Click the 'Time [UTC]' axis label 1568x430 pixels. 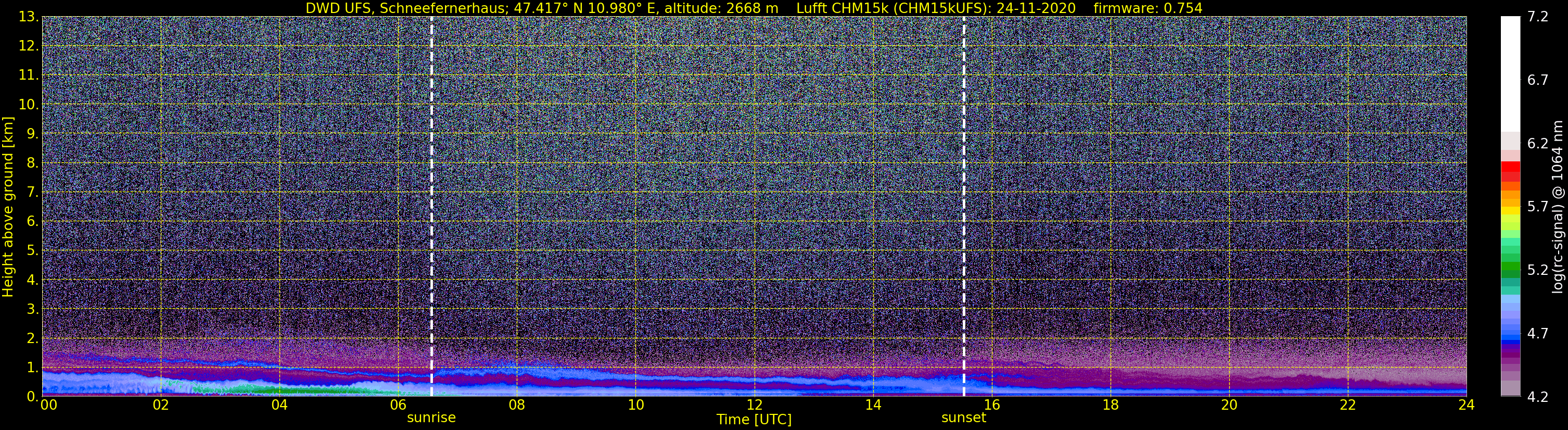[754, 420]
